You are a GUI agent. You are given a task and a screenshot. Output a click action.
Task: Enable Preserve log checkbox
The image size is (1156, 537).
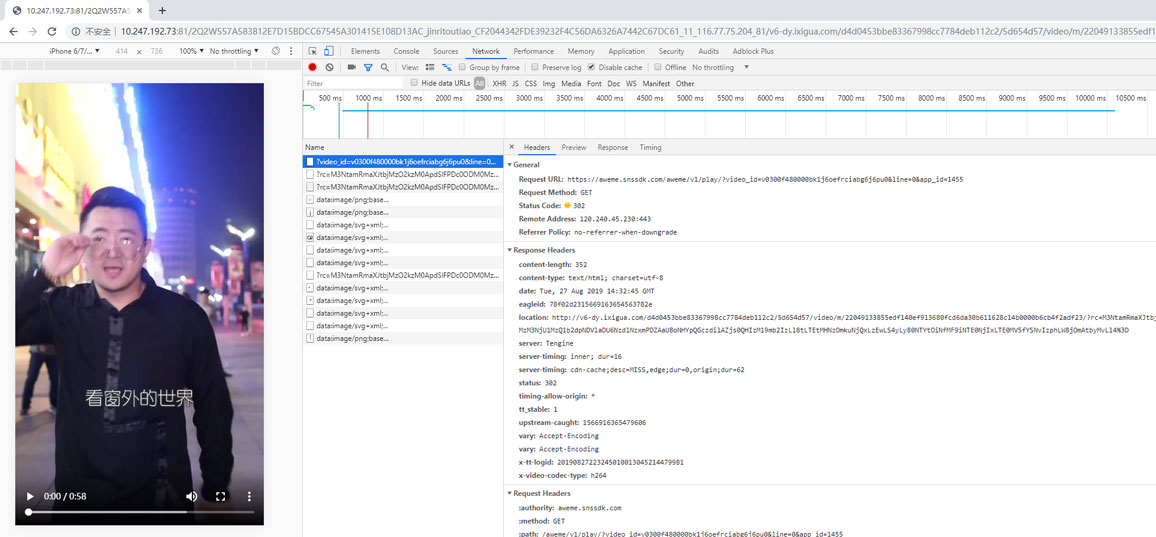535,67
